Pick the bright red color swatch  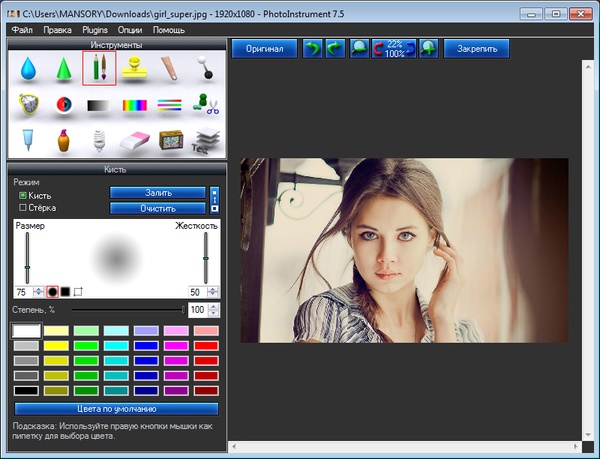pos(206,346)
